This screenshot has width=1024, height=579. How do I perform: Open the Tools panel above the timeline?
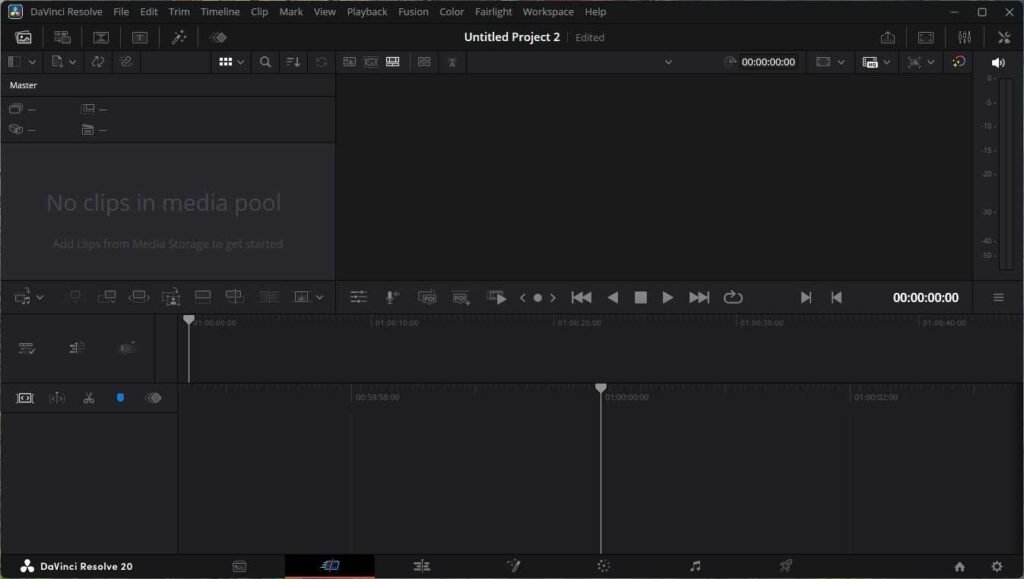tap(359, 297)
